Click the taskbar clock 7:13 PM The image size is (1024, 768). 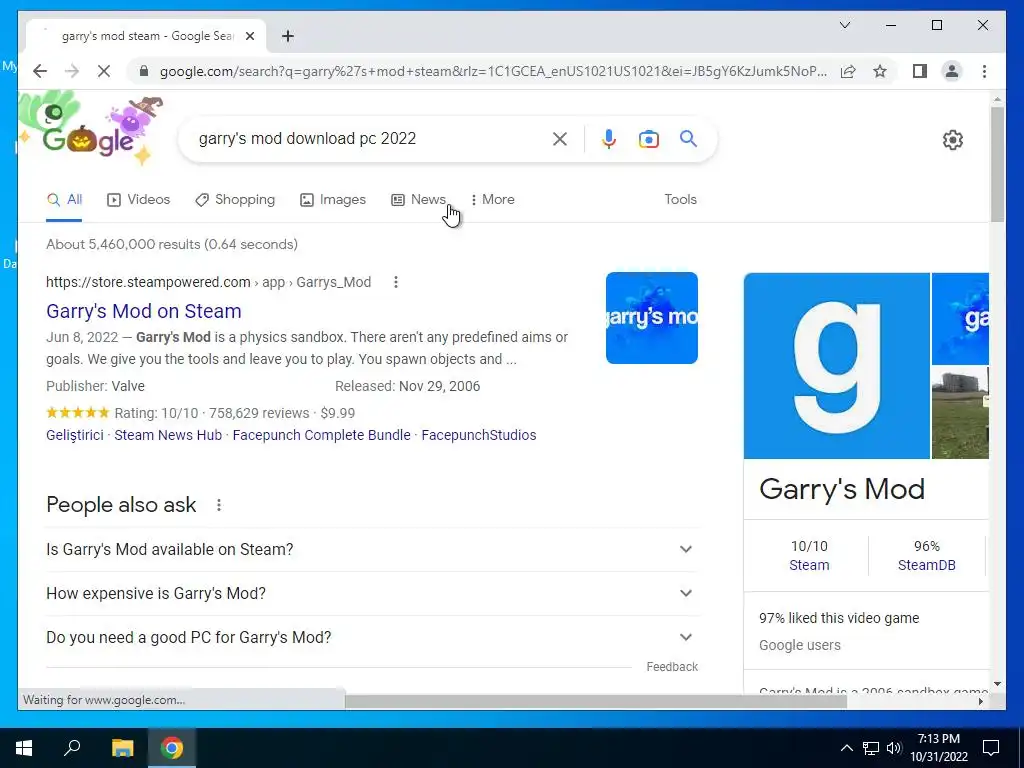(938, 748)
